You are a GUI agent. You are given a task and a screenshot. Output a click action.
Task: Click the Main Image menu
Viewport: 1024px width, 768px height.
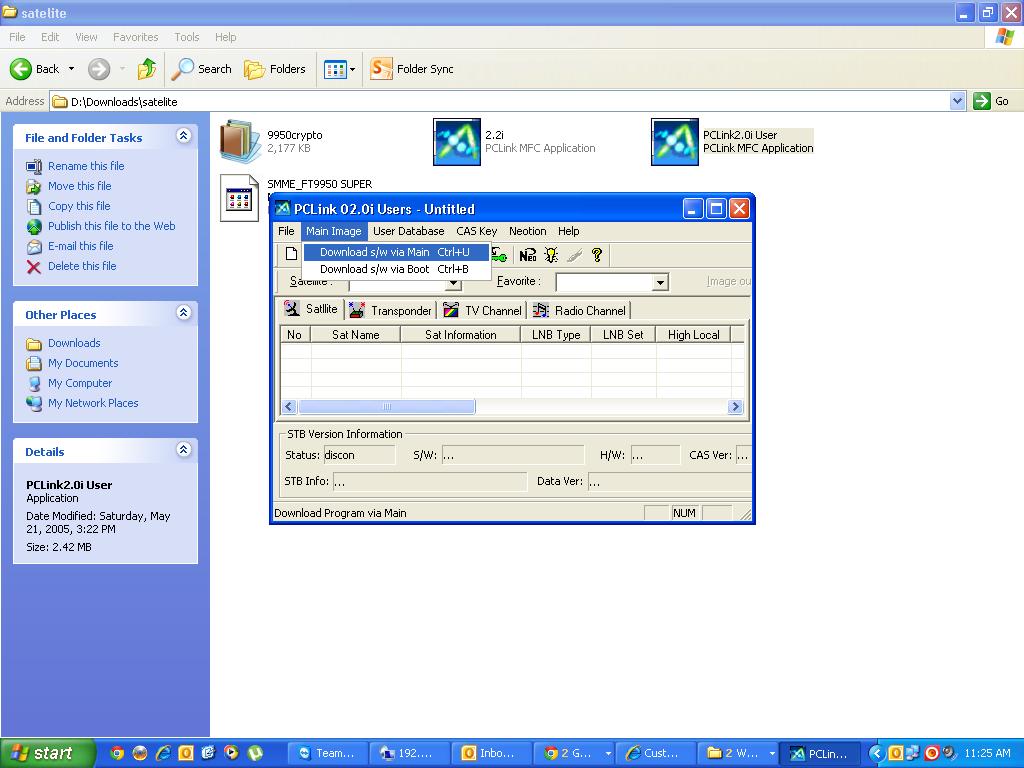[334, 231]
